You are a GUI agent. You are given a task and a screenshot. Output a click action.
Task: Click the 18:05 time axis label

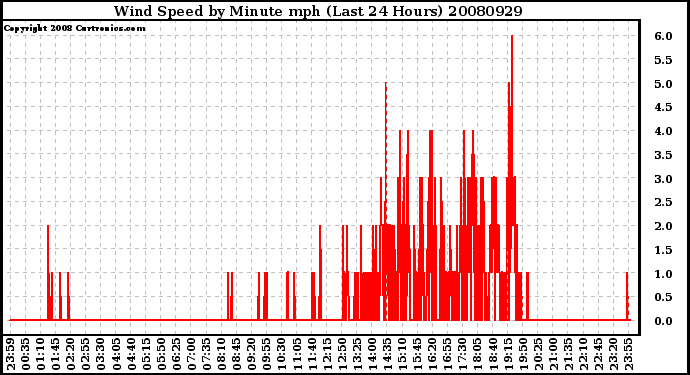tap(477, 354)
